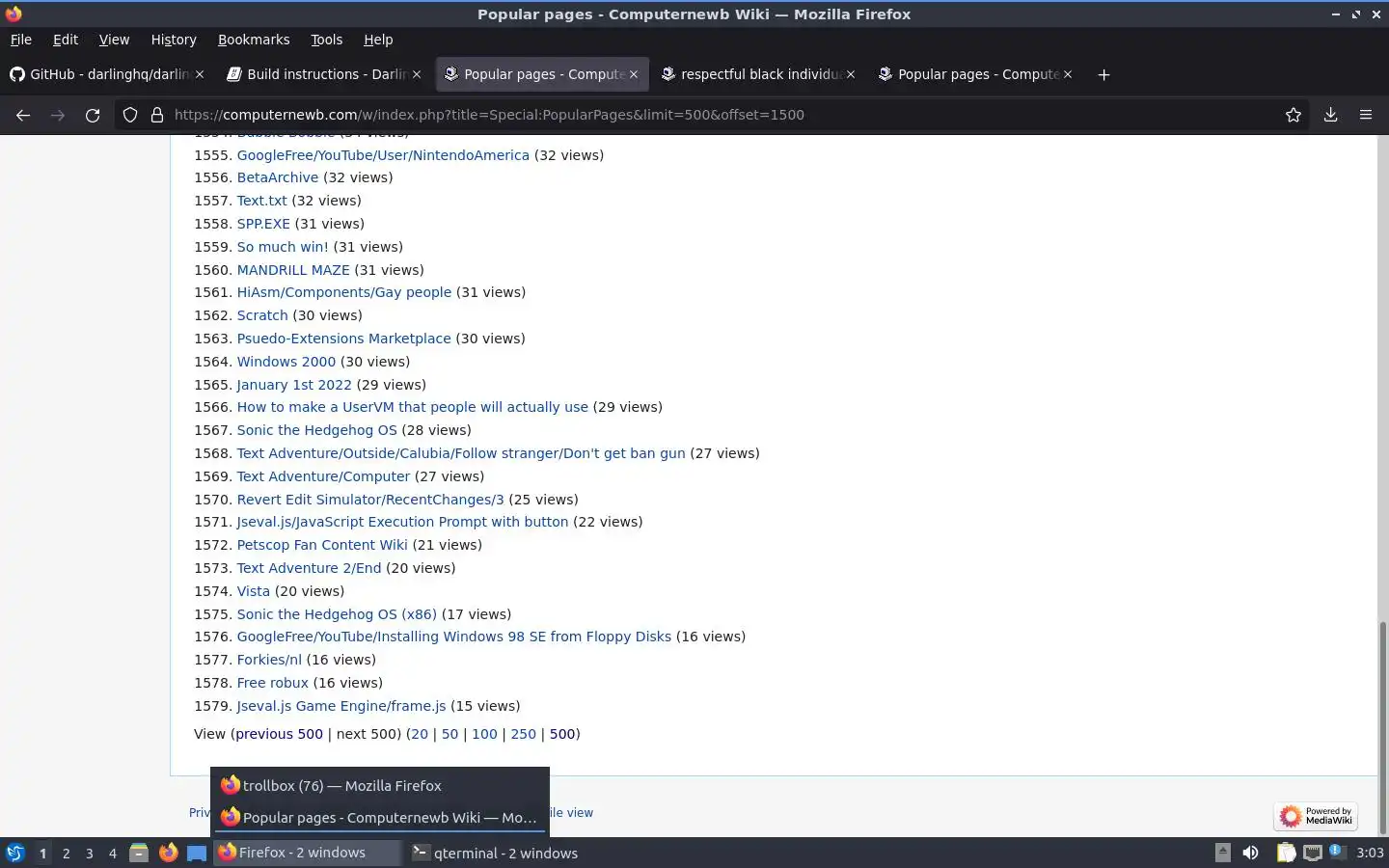1389x868 pixels.
Task: Open the Windows 2000 page link
Action: click(286, 362)
